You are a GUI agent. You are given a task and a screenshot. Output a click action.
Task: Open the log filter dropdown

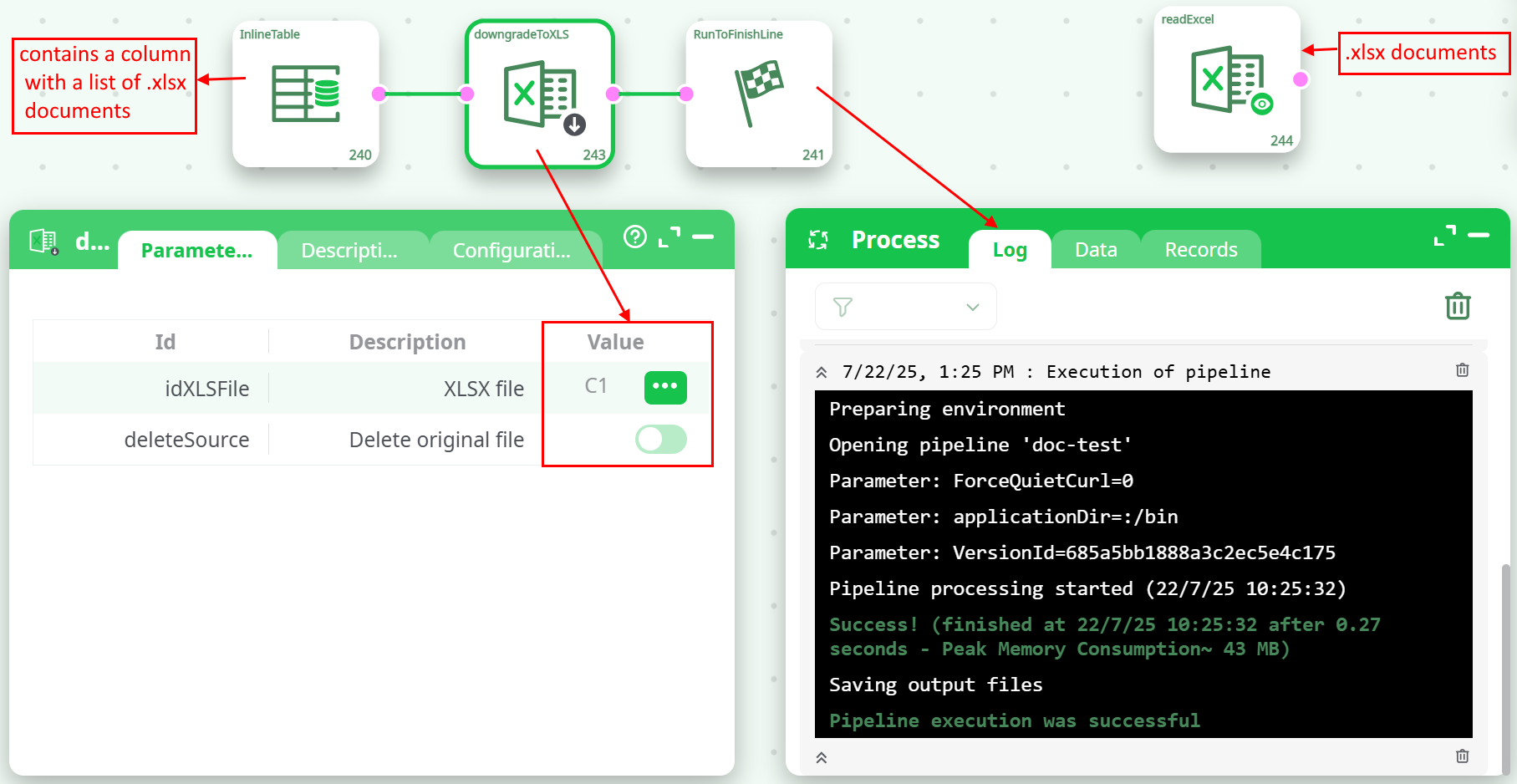905,307
